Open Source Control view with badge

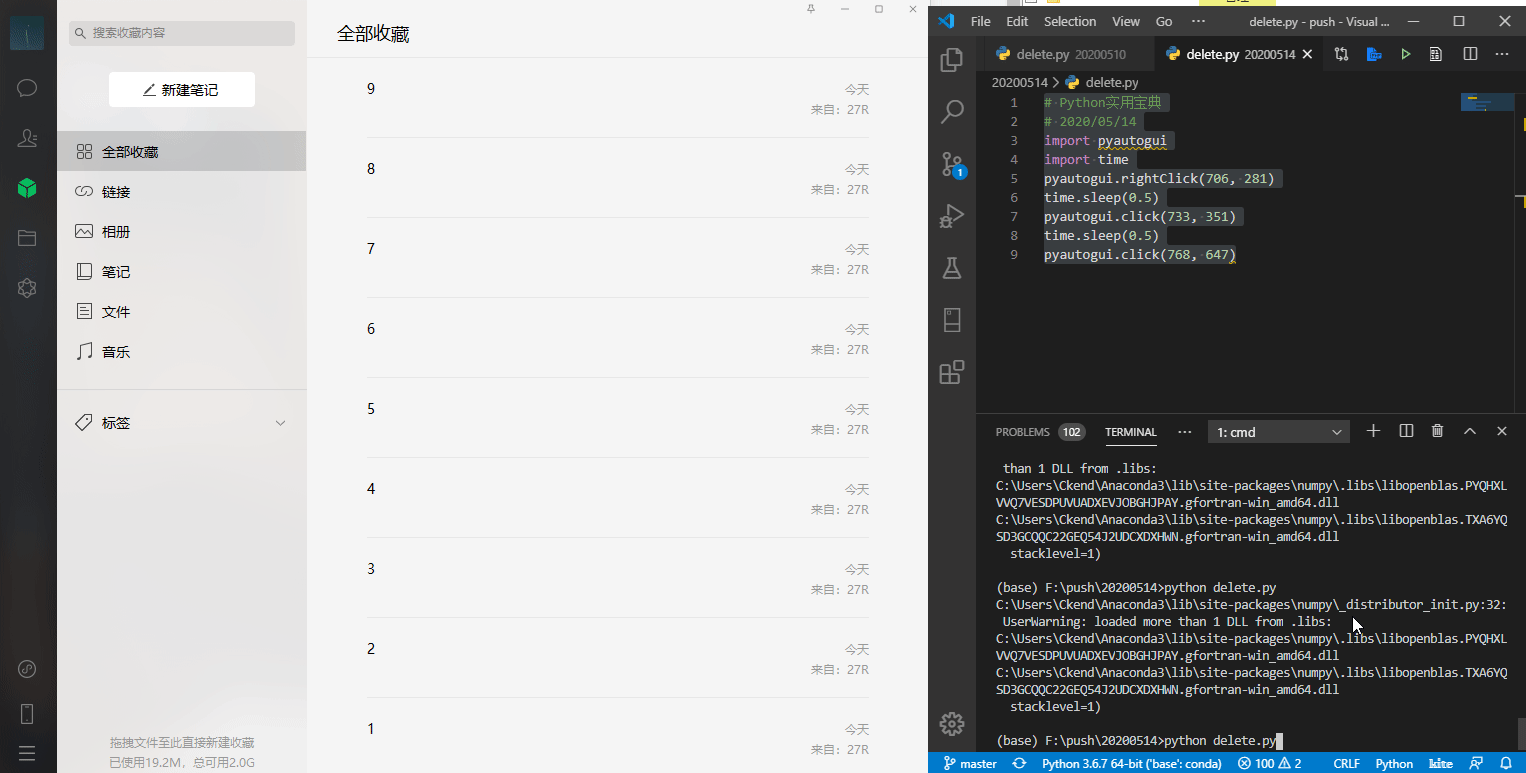pyautogui.click(x=952, y=164)
